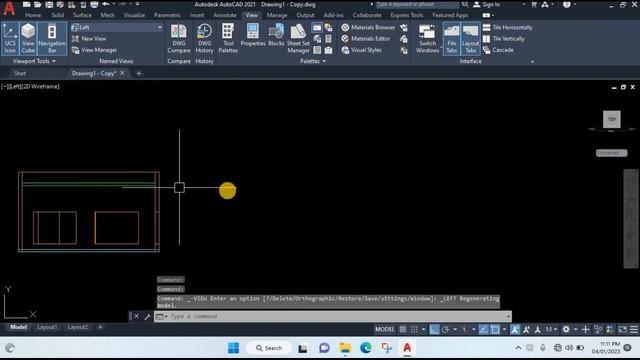Open the AutoCAD application menu logo

point(9,8)
